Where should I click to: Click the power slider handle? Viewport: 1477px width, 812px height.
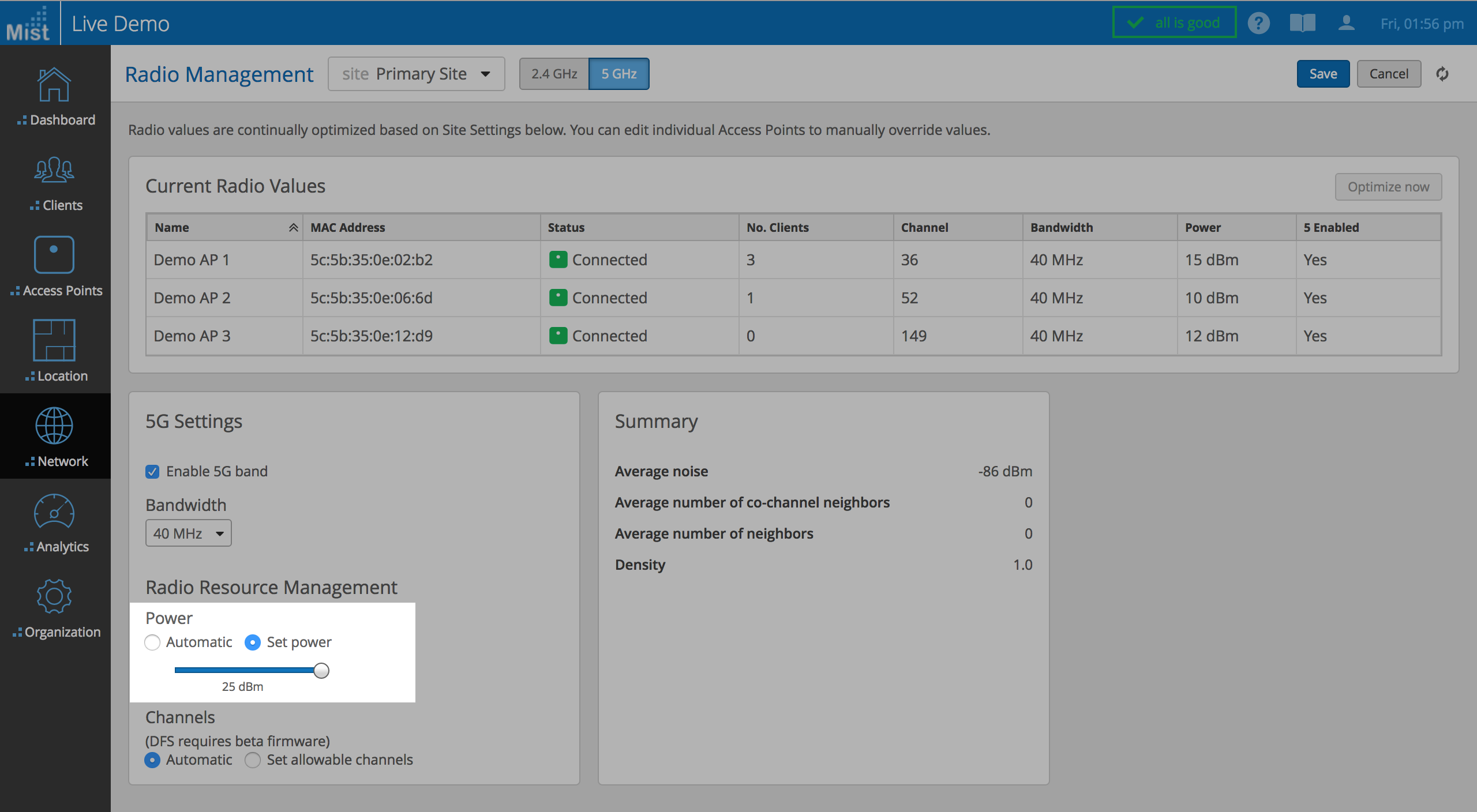pos(321,671)
